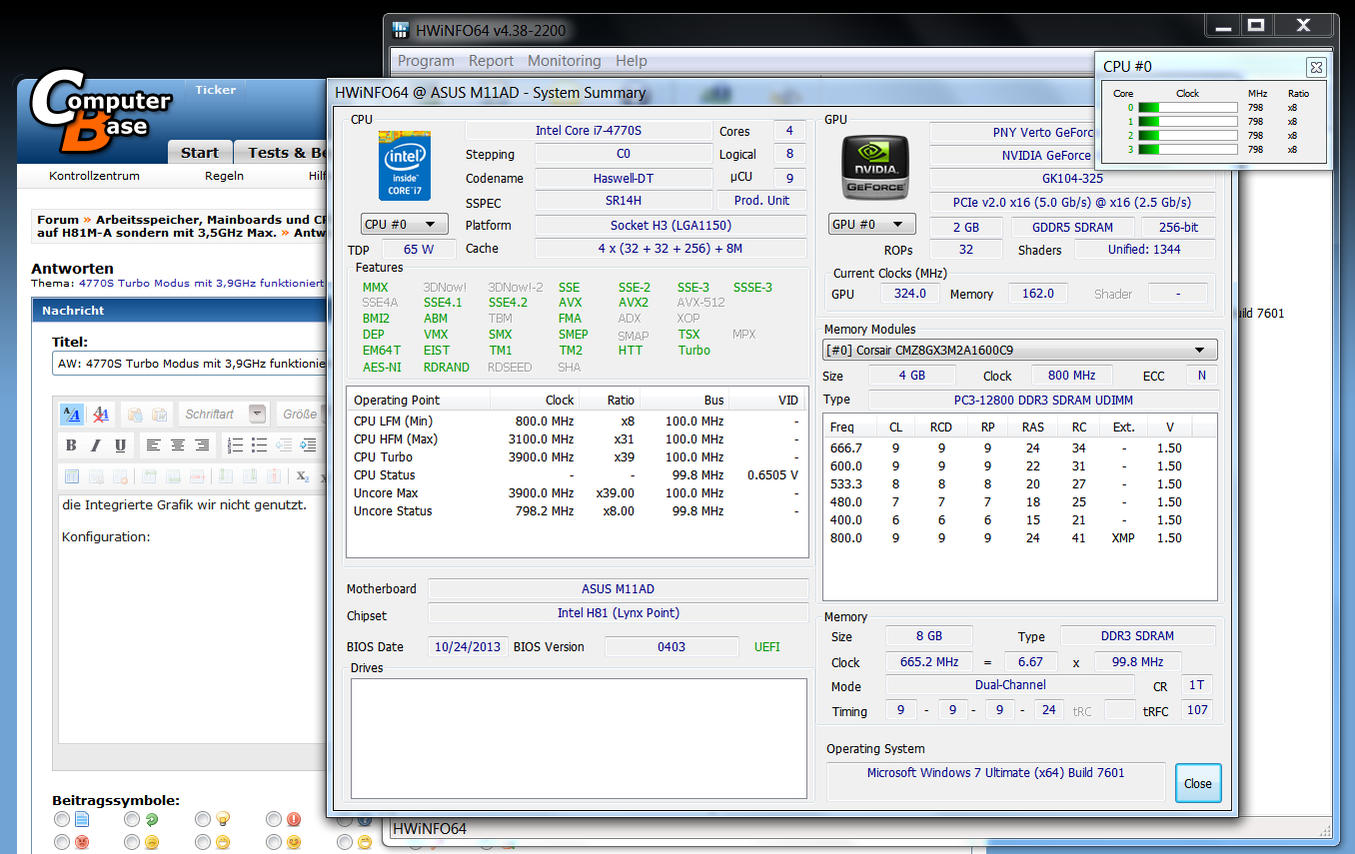Close the System Summary window
This screenshot has height=854, width=1355.
pos(1198,783)
